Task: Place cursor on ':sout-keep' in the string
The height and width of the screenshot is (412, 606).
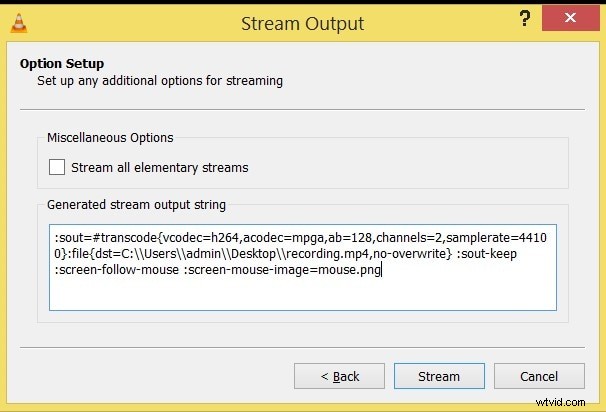Action: pyautogui.click(x=486, y=254)
